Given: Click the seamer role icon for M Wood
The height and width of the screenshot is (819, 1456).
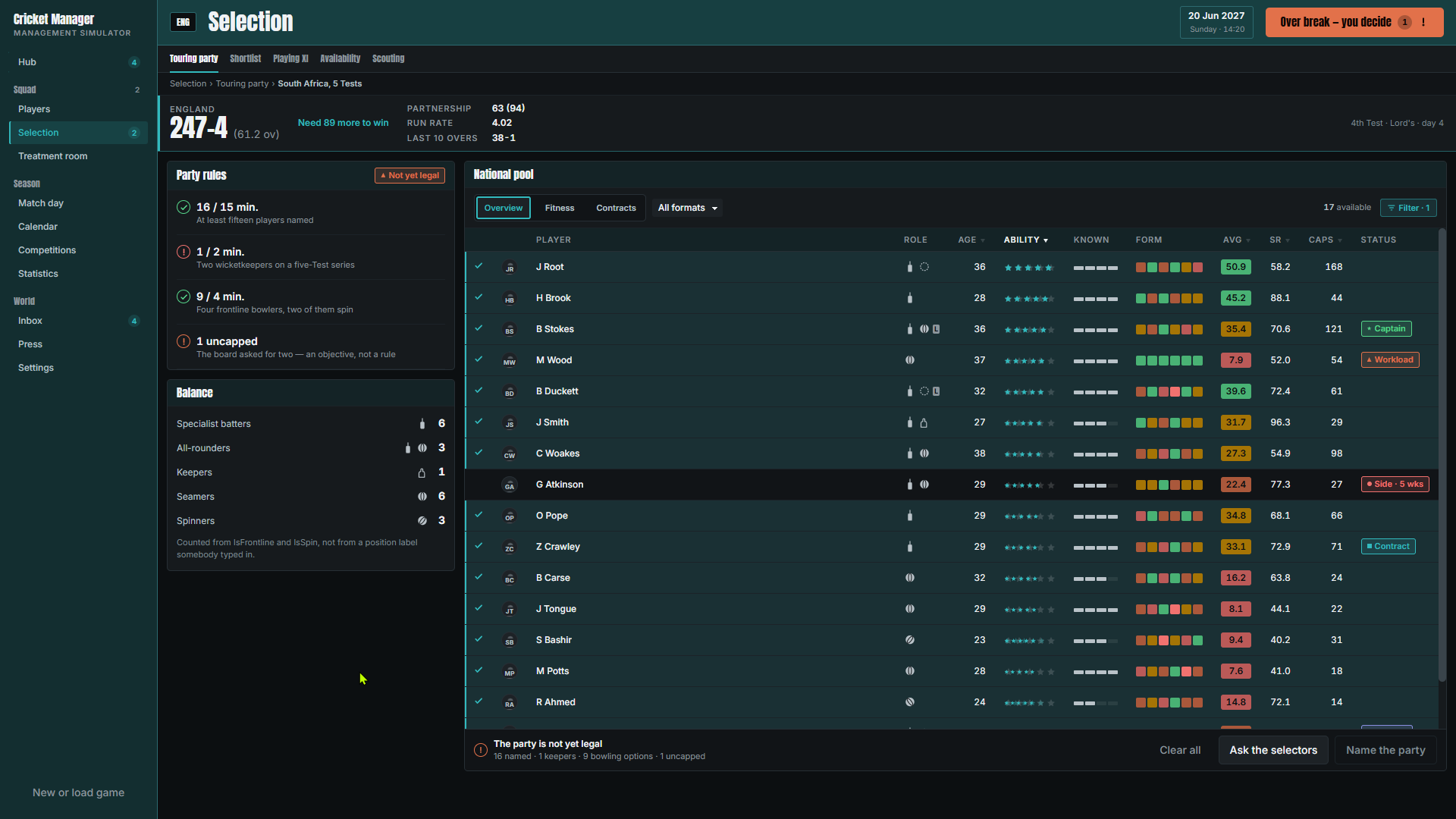Looking at the screenshot, I should [910, 360].
